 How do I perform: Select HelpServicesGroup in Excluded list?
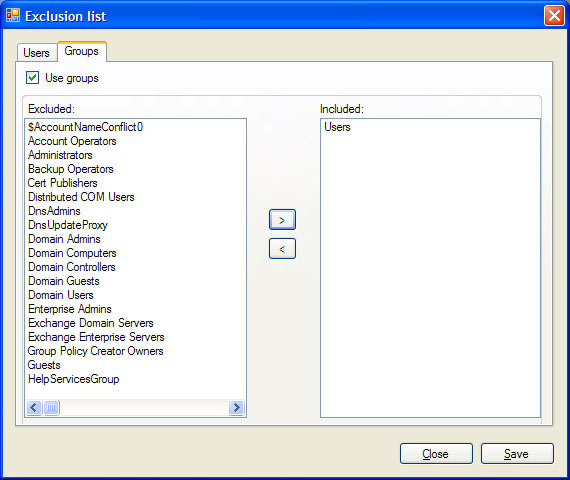click(74, 379)
